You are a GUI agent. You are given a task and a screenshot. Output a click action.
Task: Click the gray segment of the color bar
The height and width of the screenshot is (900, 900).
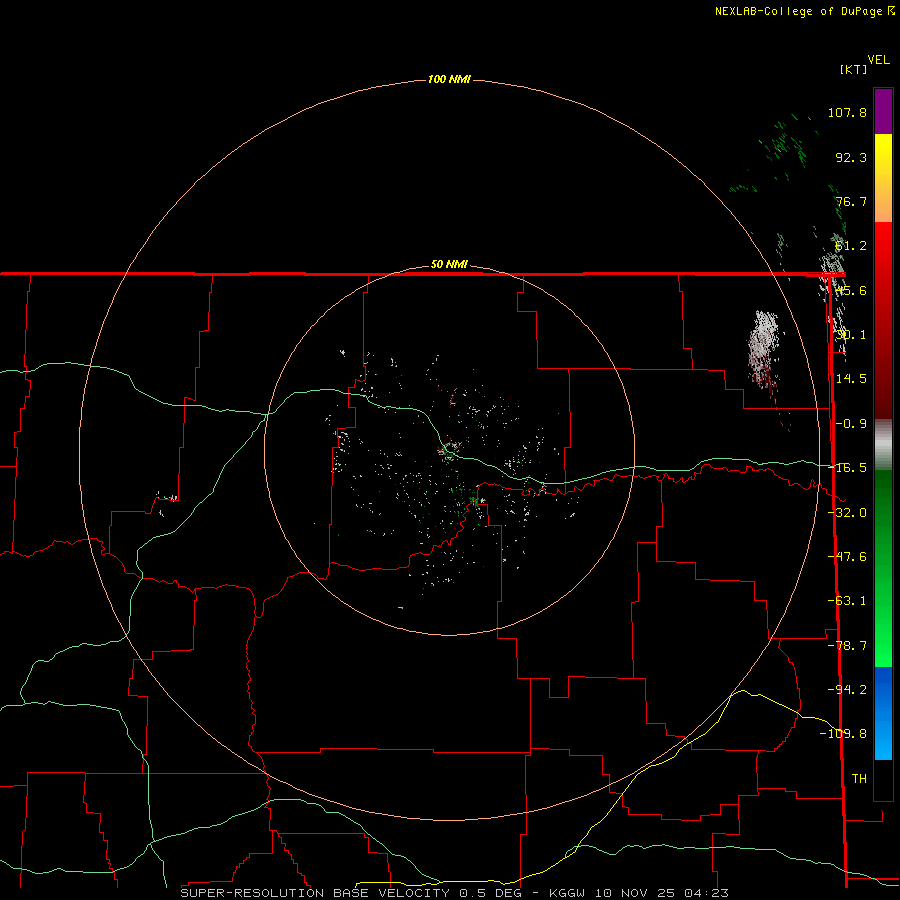[x=883, y=445]
